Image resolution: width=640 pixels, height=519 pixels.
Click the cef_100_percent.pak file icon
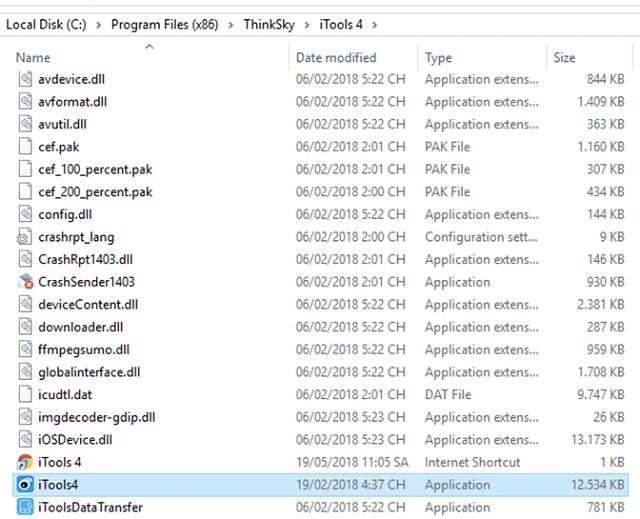coord(25,169)
